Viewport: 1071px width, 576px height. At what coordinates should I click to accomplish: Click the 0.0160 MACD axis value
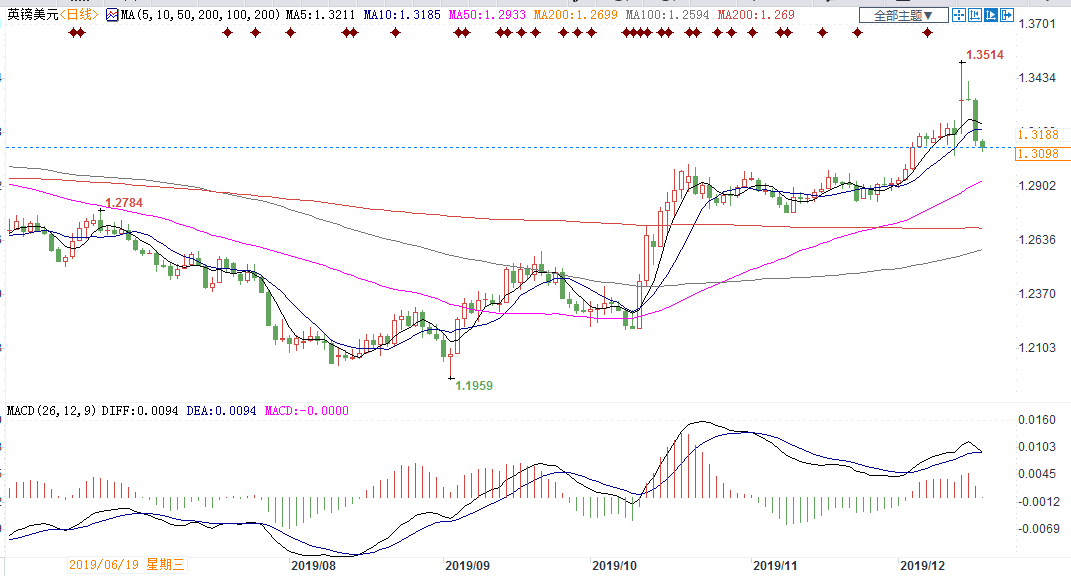click(x=1037, y=420)
